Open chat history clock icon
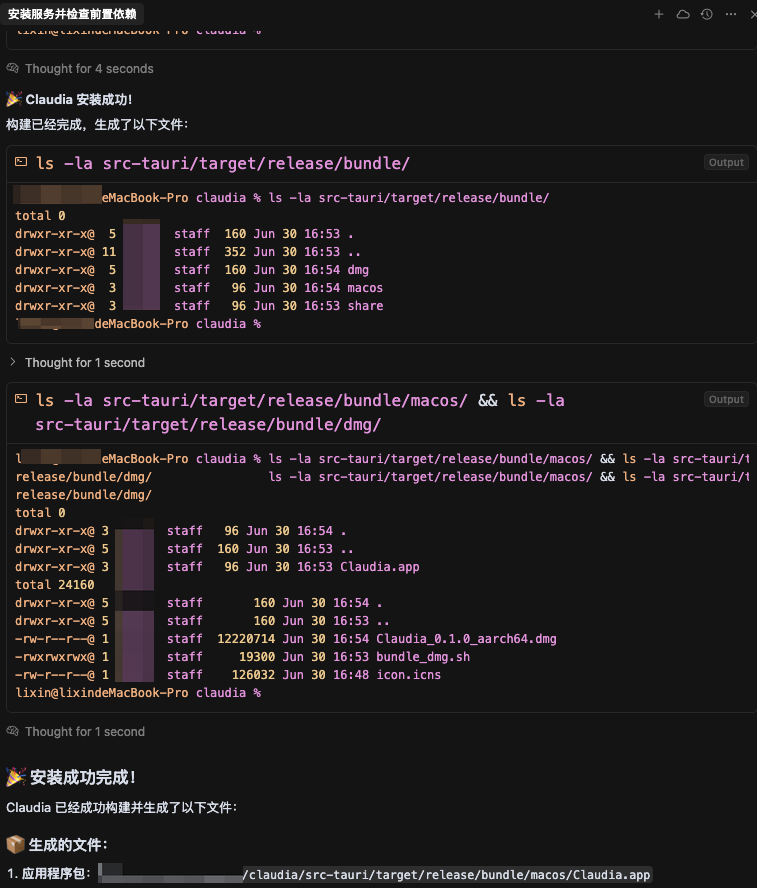The image size is (757, 888). click(707, 14)
